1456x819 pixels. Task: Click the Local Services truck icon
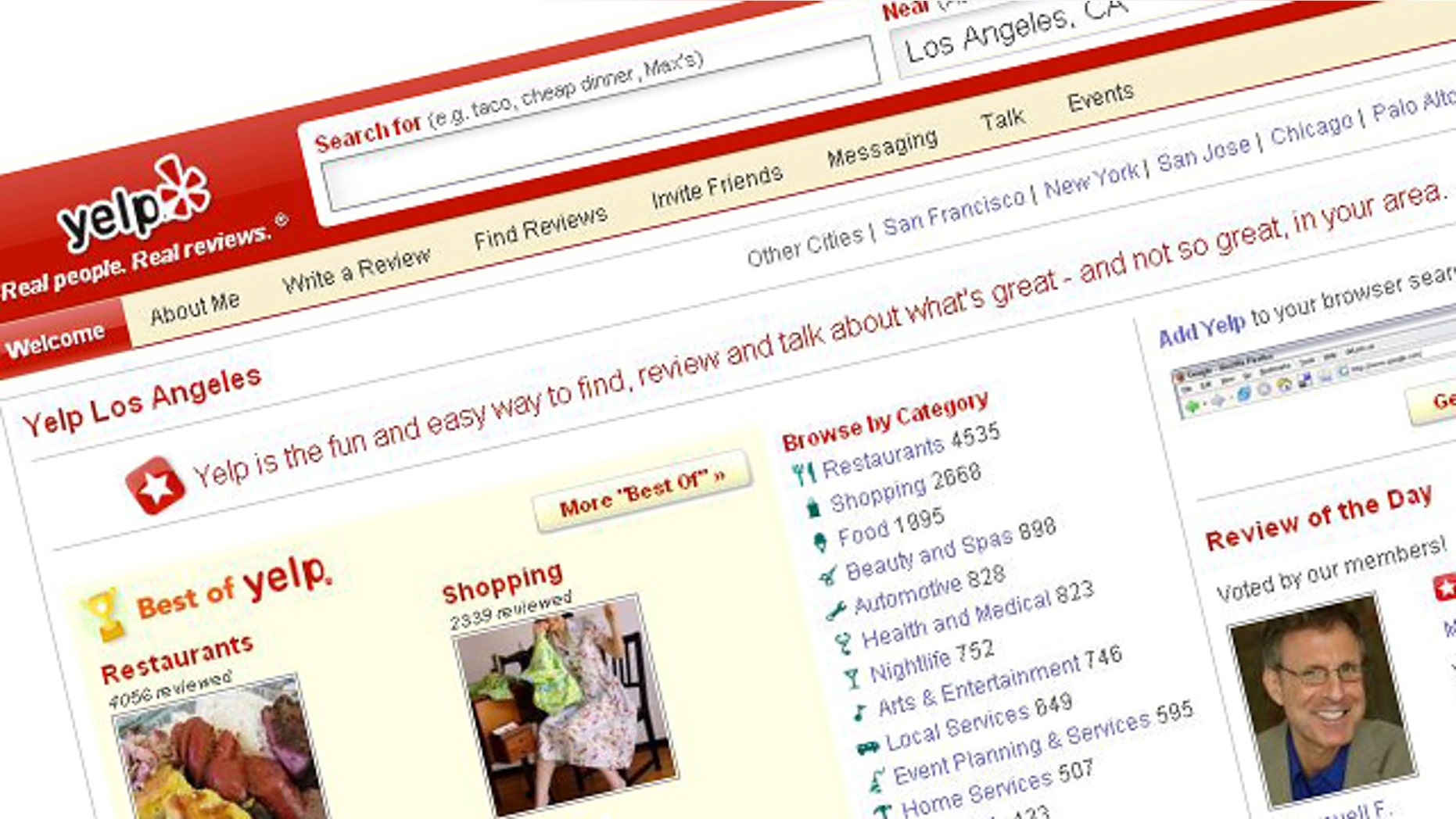coord(867,747)
